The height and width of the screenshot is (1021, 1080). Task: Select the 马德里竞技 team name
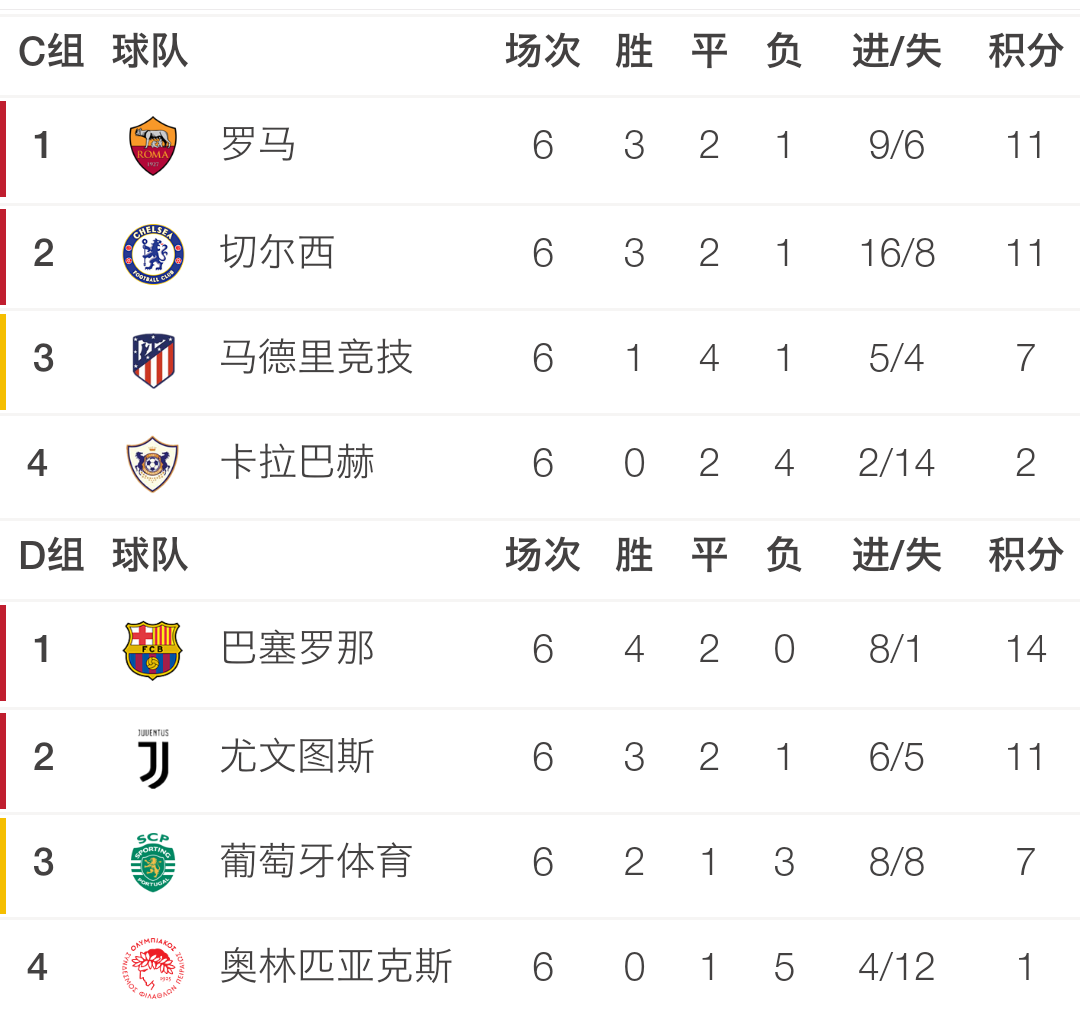point(316,358)
